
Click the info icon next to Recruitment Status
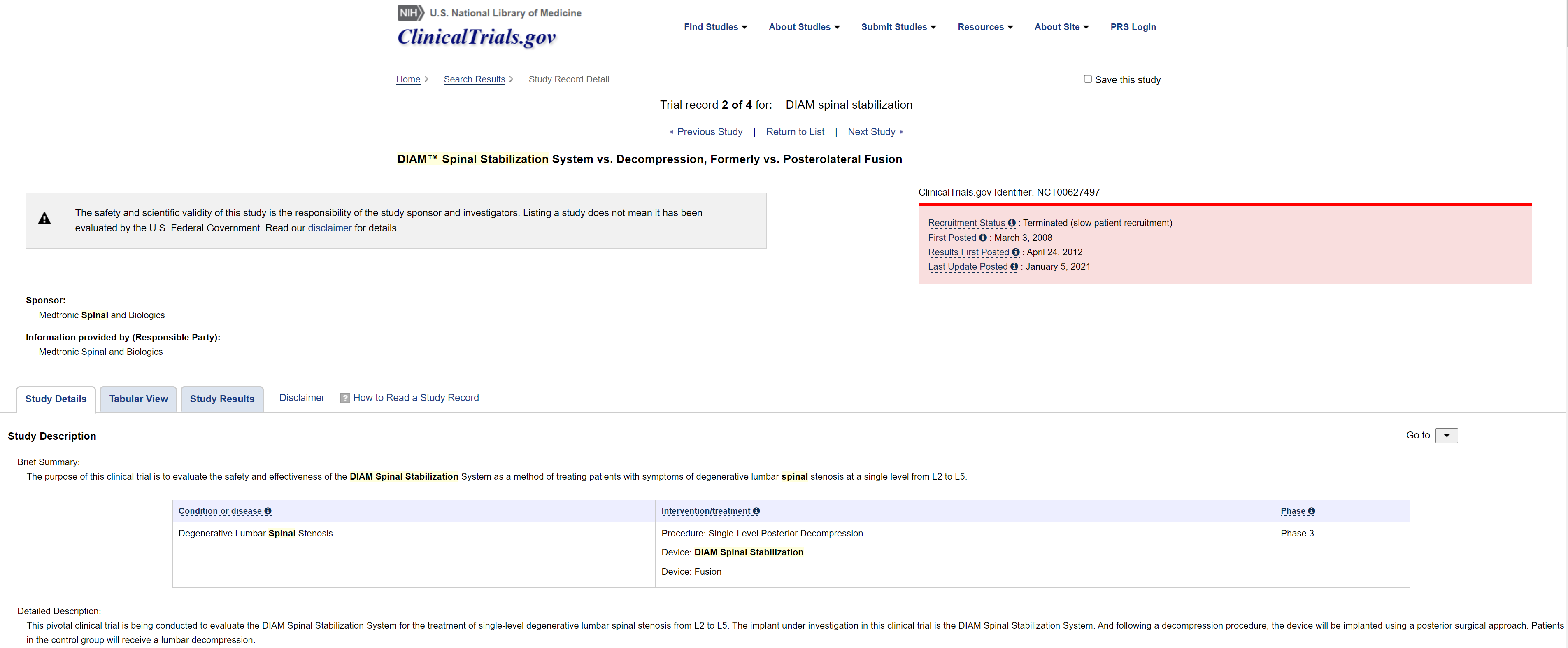click(1012, 223)
